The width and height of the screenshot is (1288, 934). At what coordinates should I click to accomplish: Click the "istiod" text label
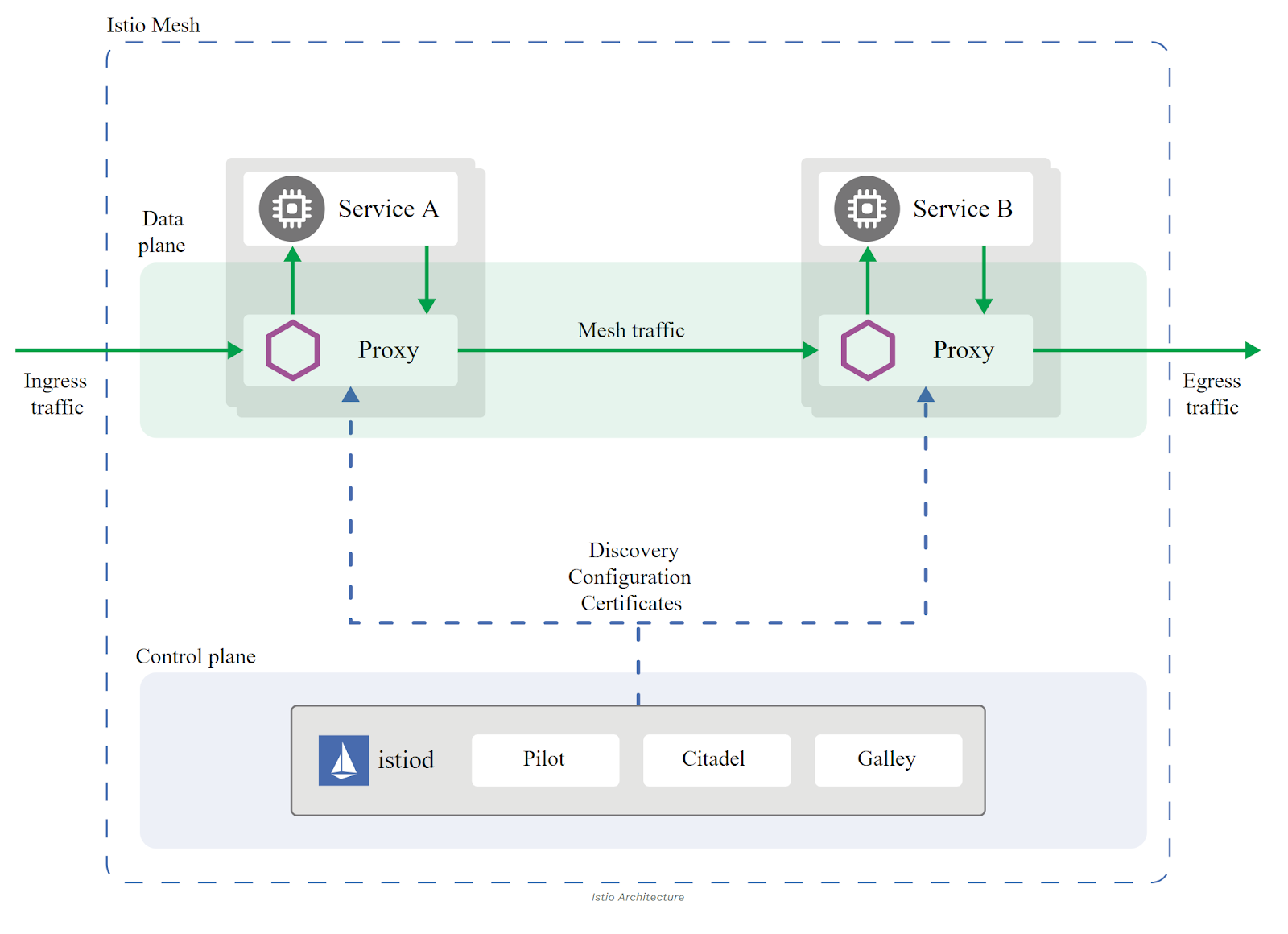[406, 760]
